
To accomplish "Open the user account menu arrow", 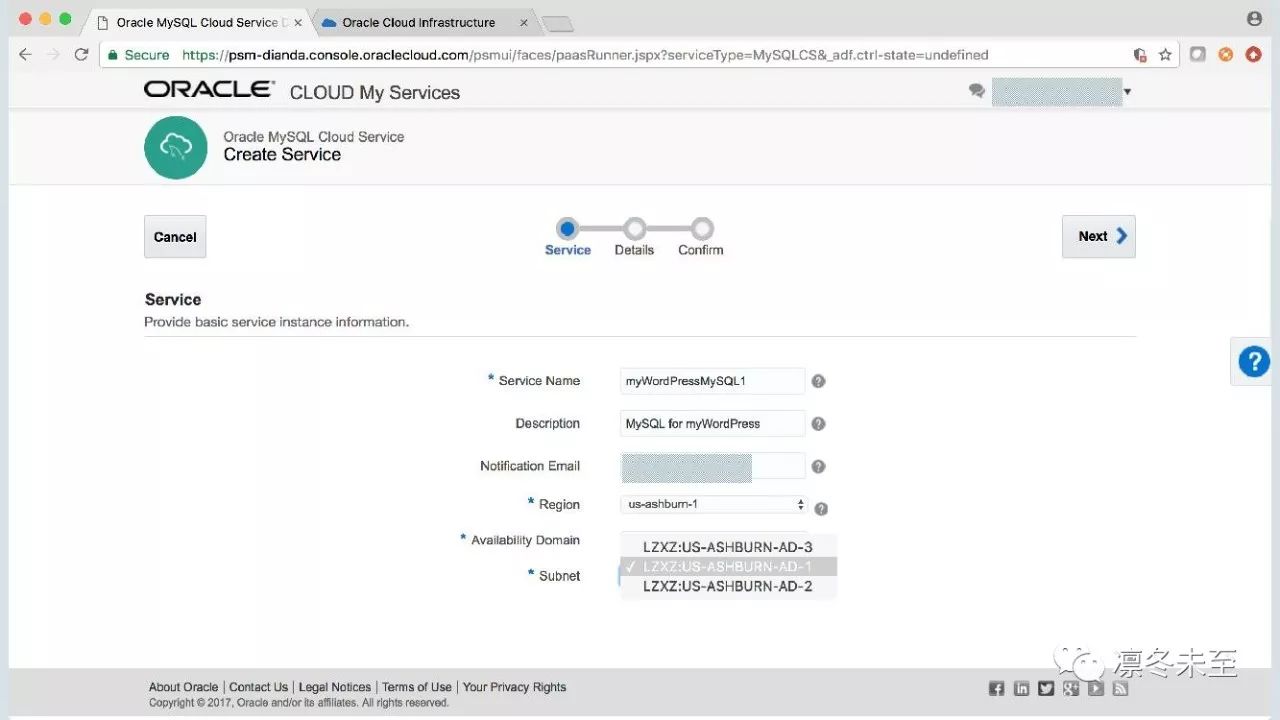I will [1128, 92].
